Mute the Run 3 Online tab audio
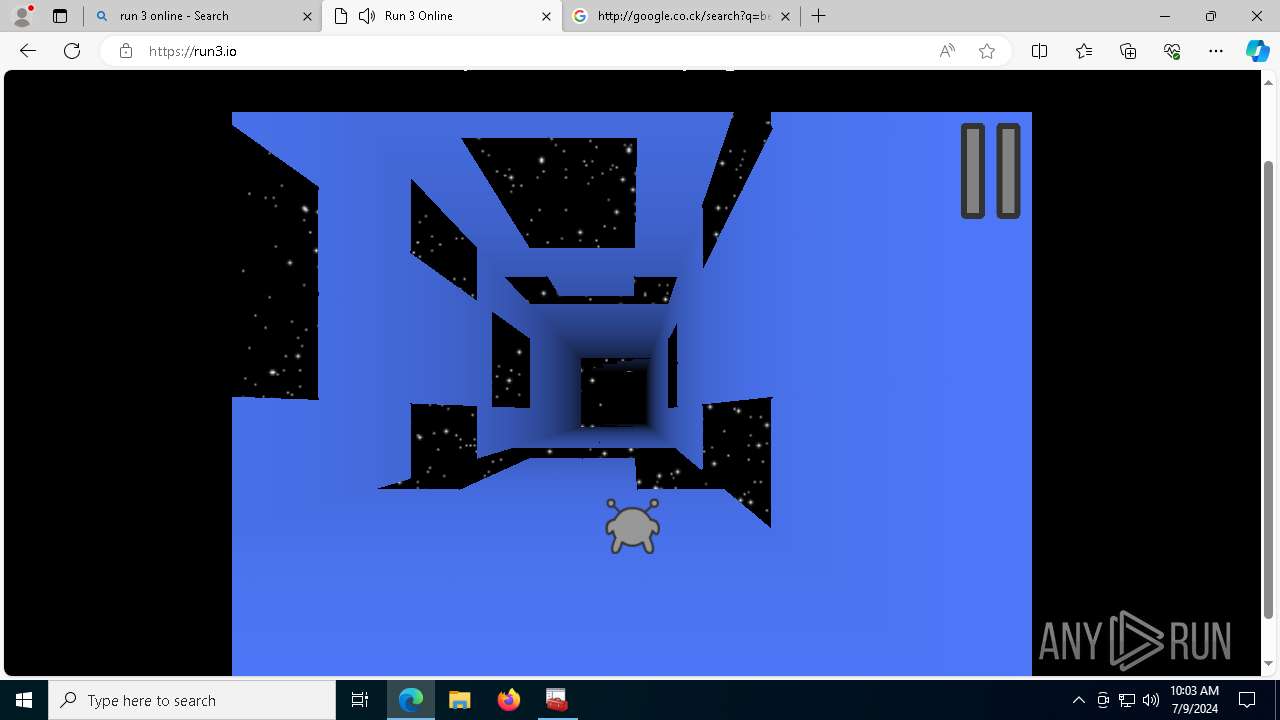The width and height of the screenshot is (1280, 720). point(367,16)
